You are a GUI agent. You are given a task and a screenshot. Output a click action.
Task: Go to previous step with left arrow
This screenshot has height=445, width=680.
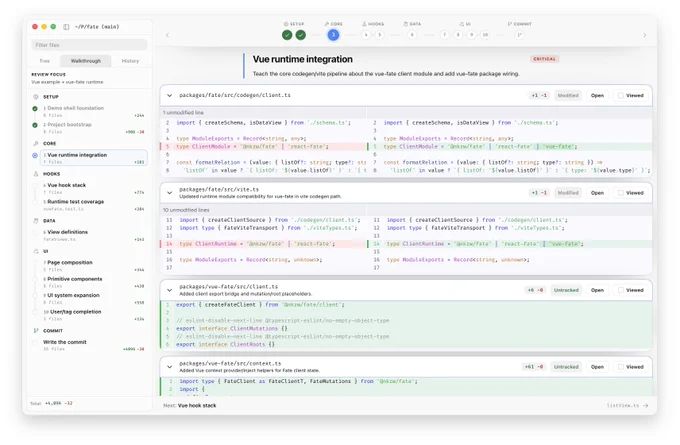pyautogui.click(x=167, y=35)
